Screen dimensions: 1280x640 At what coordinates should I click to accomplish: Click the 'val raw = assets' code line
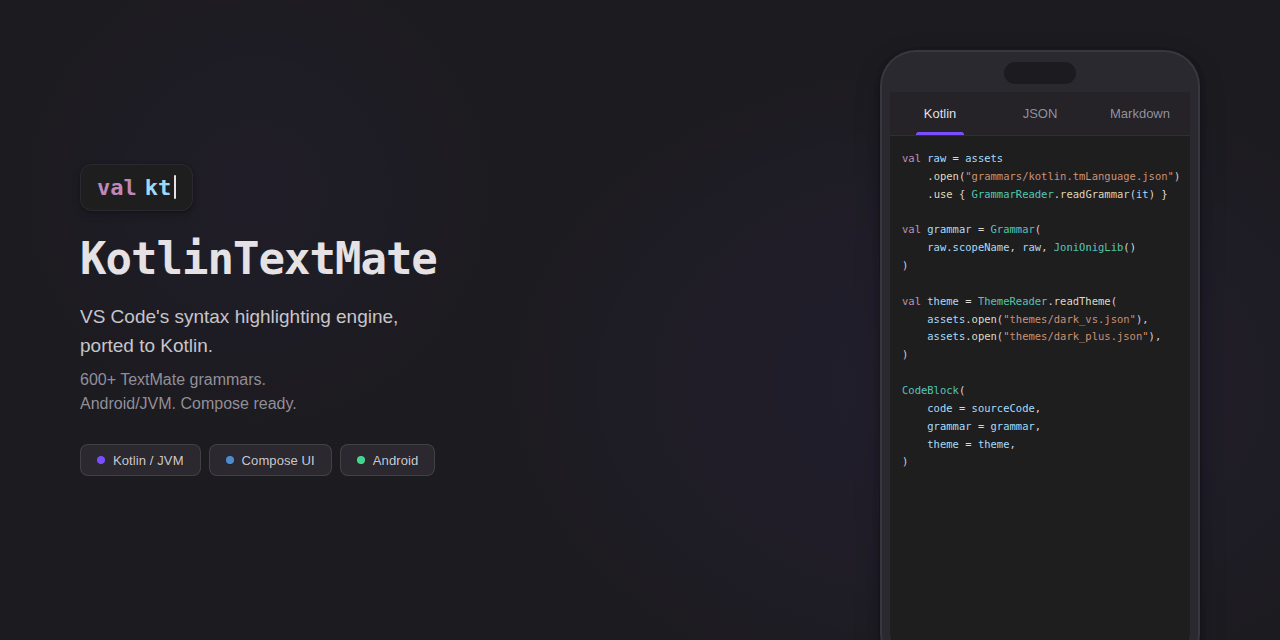[x=952, y=158]
